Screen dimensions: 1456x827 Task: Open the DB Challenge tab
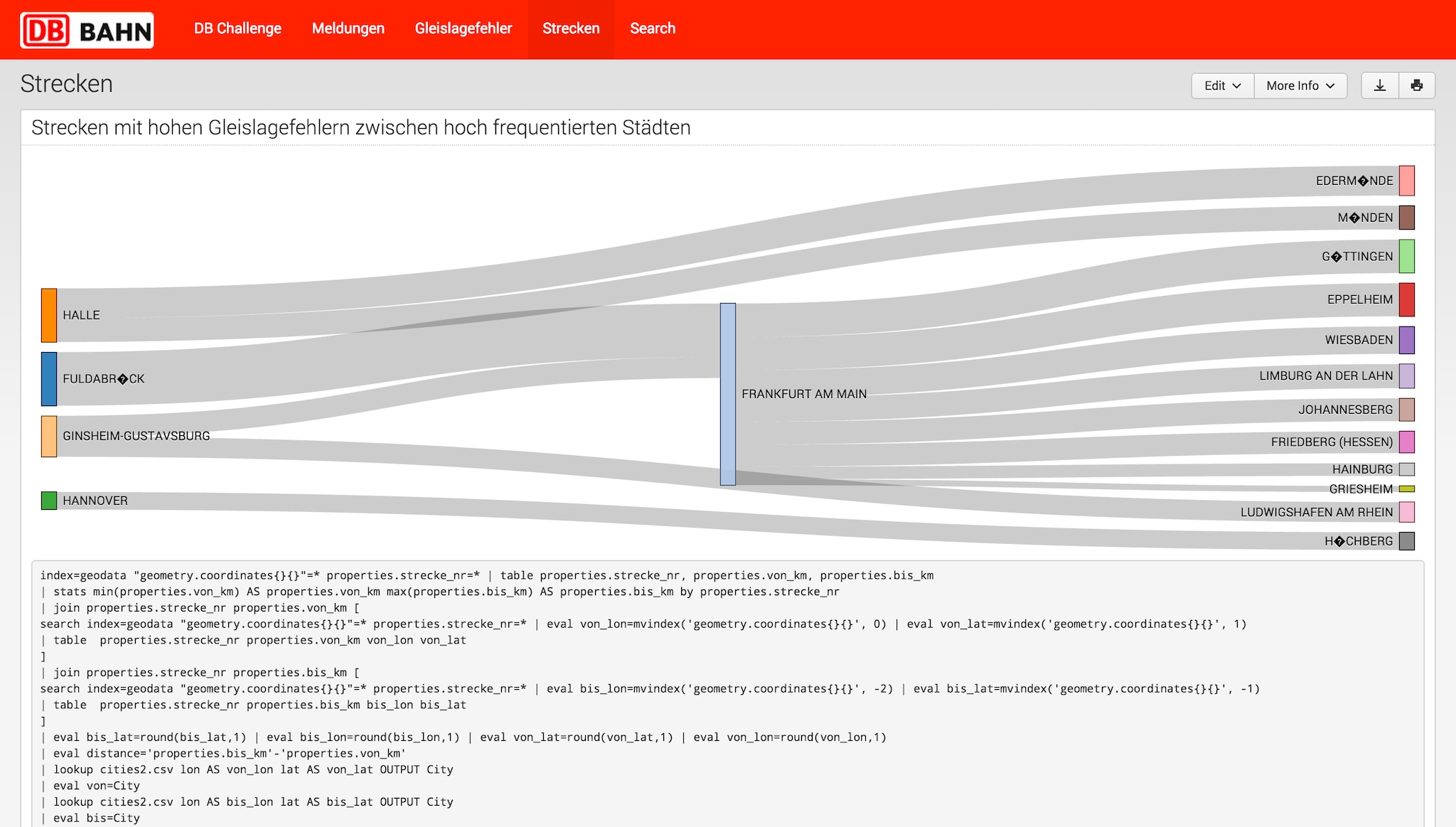point(237,28)
